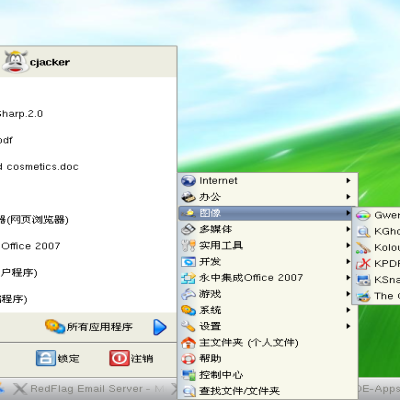Click the 锁定 lock icon
This screenshot has width=400, height=400.
(46, 358)
